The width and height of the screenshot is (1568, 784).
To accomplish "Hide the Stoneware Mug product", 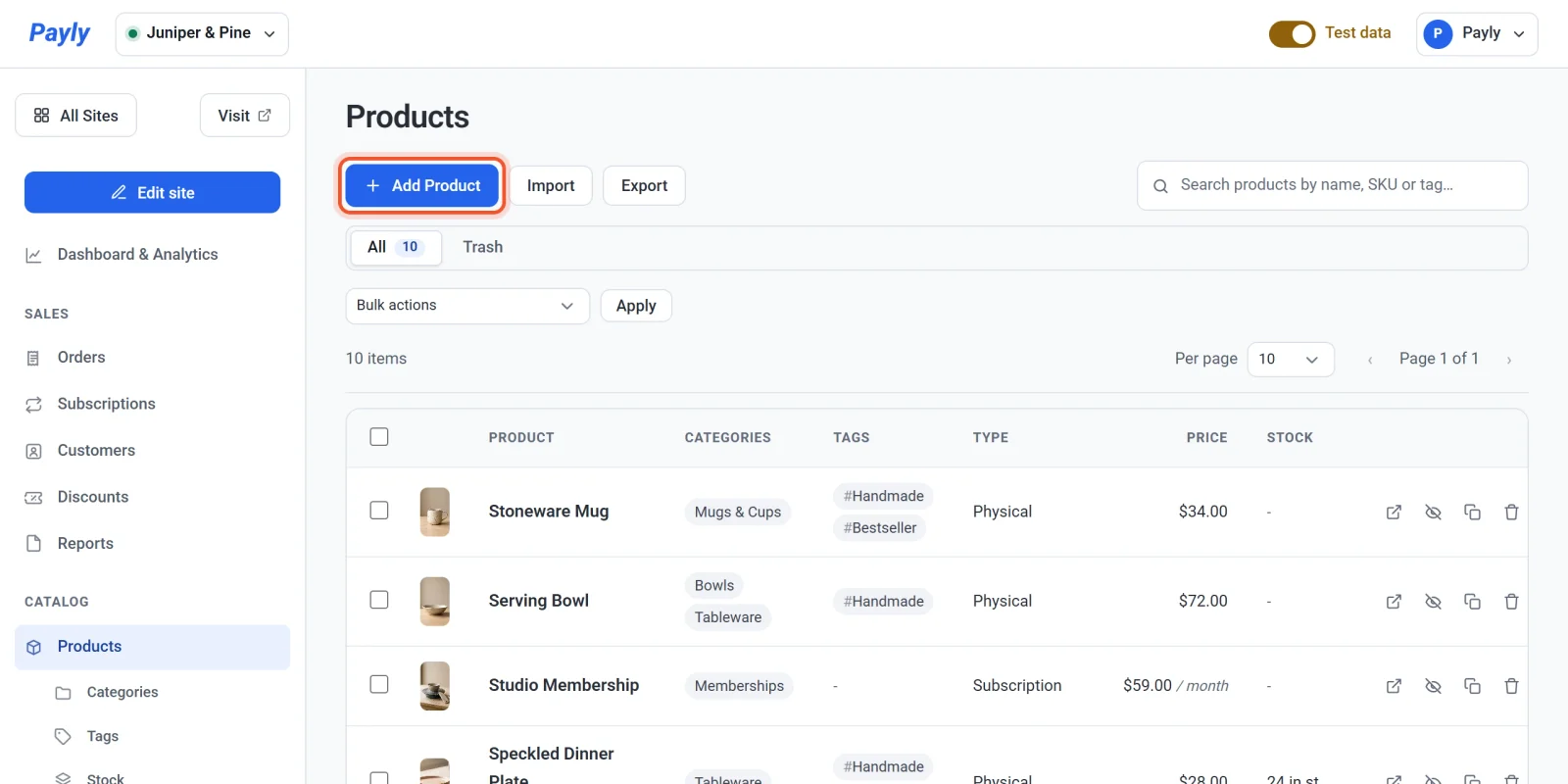I will click(x=1433, y=513).
